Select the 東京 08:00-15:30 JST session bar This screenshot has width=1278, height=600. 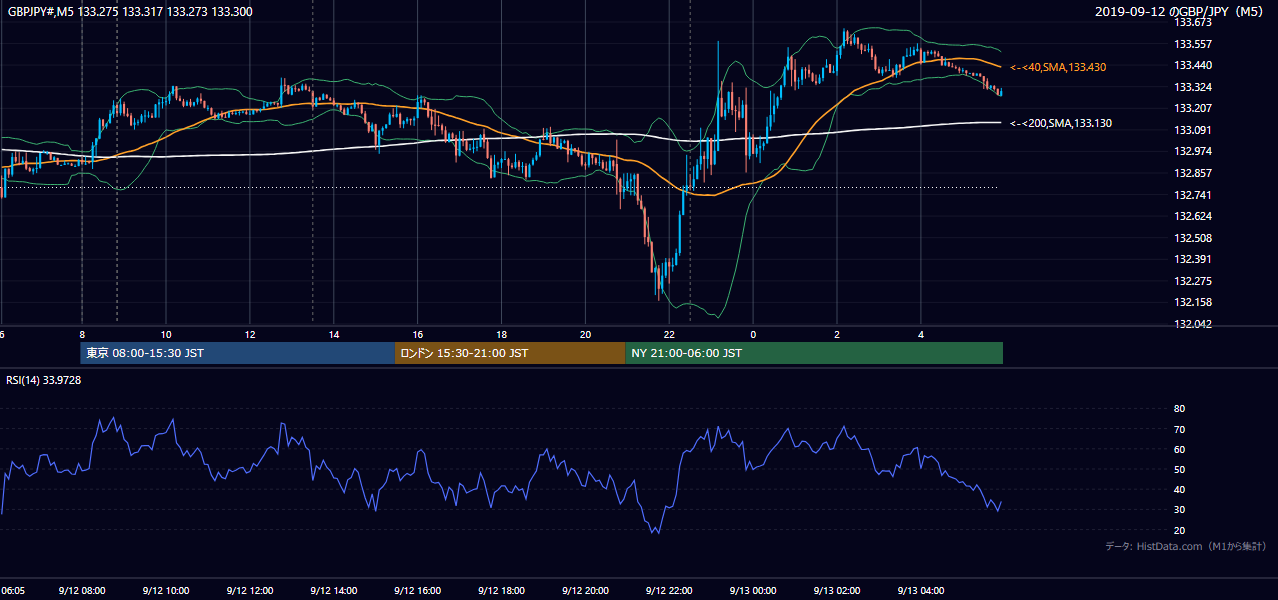[238, 353]
